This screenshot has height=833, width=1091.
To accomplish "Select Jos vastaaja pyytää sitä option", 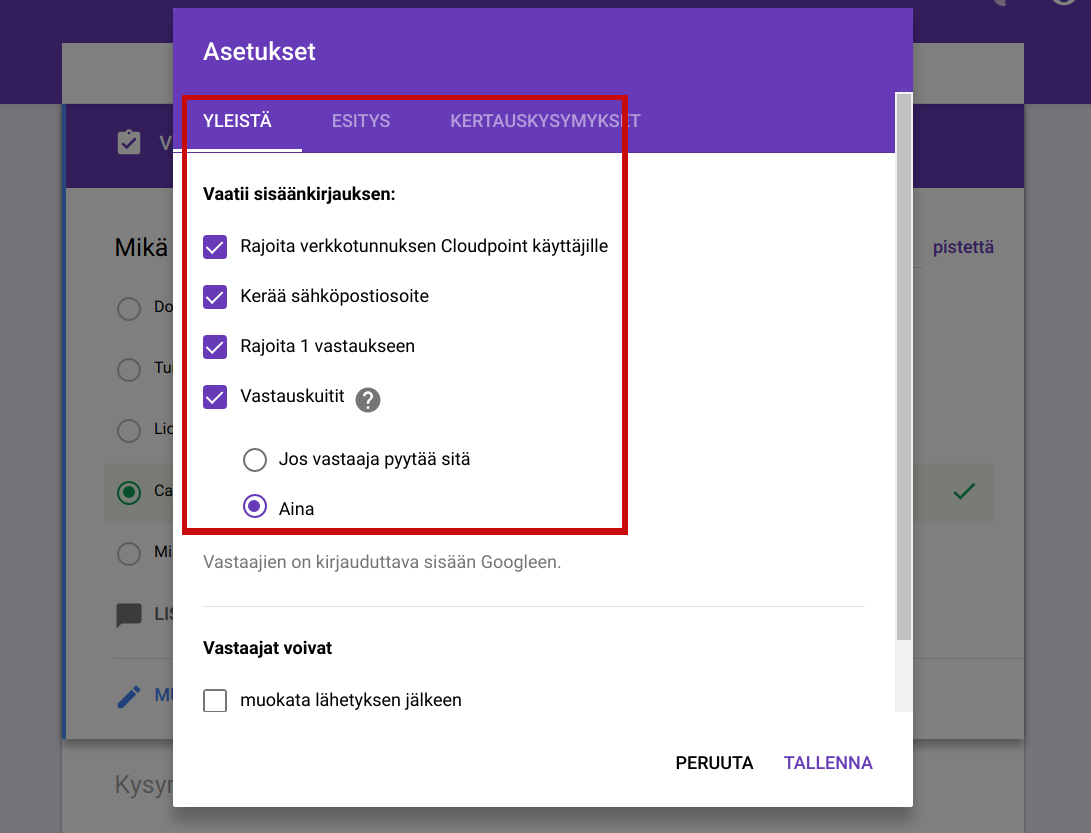I will [x=255, y=460].
